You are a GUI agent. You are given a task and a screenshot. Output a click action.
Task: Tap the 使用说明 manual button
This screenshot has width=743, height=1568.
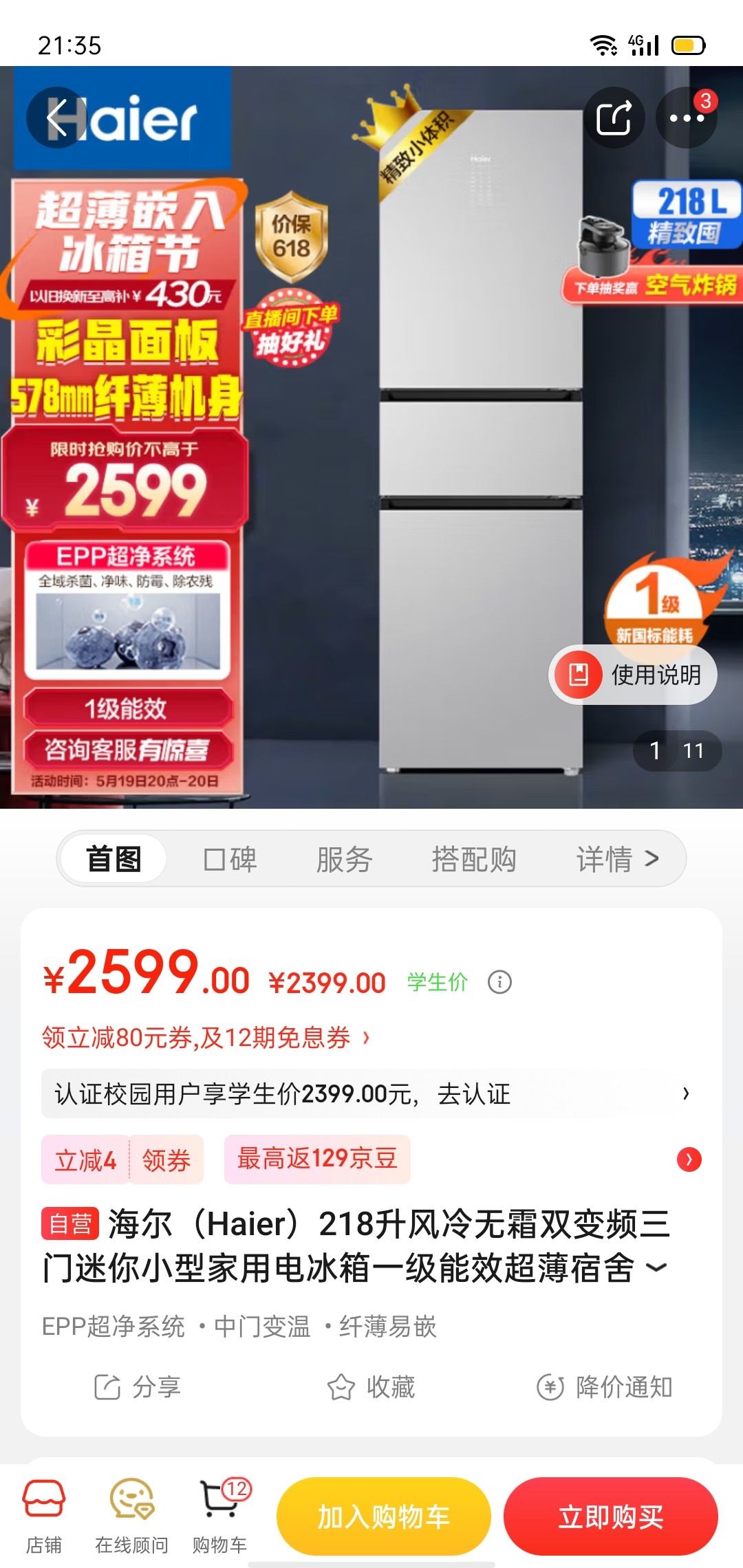[633, 675]
